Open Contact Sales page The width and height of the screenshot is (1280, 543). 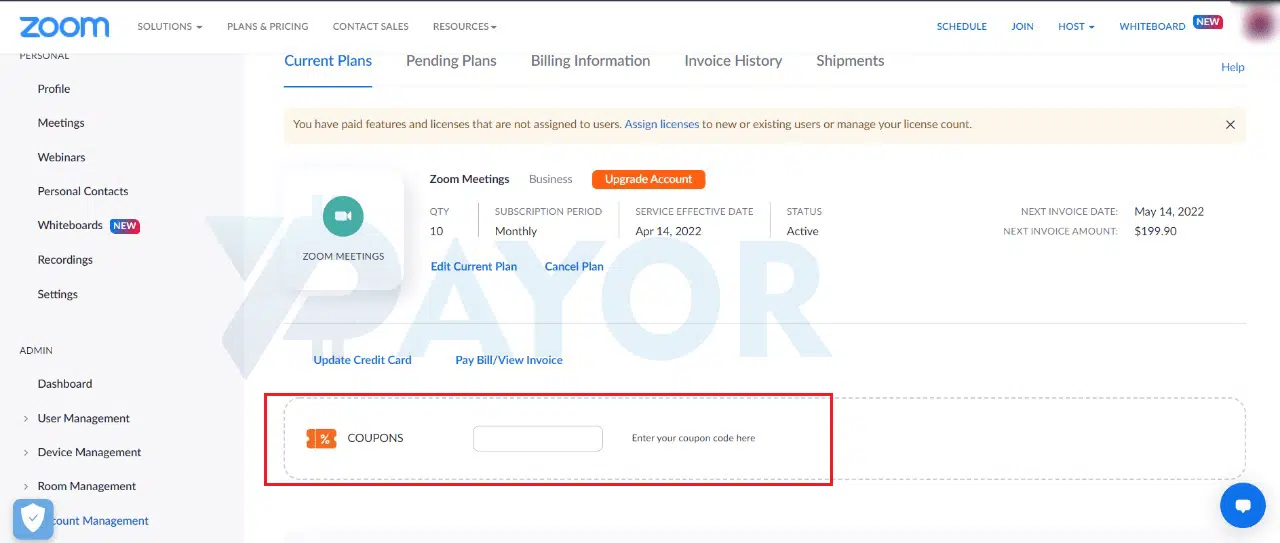pos(370,27)
